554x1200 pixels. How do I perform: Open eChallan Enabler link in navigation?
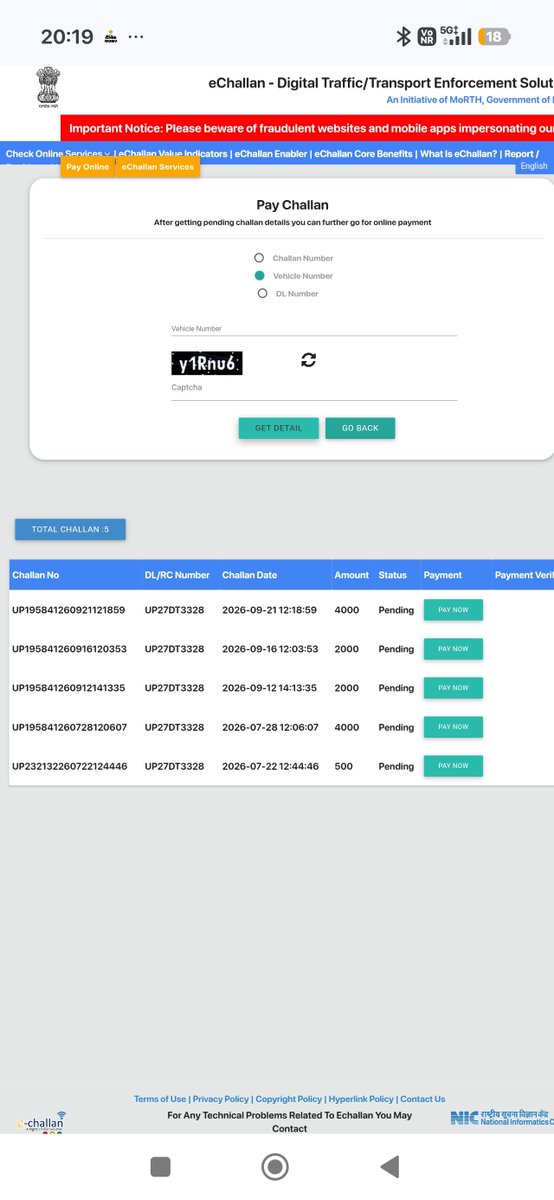point(271,154)
